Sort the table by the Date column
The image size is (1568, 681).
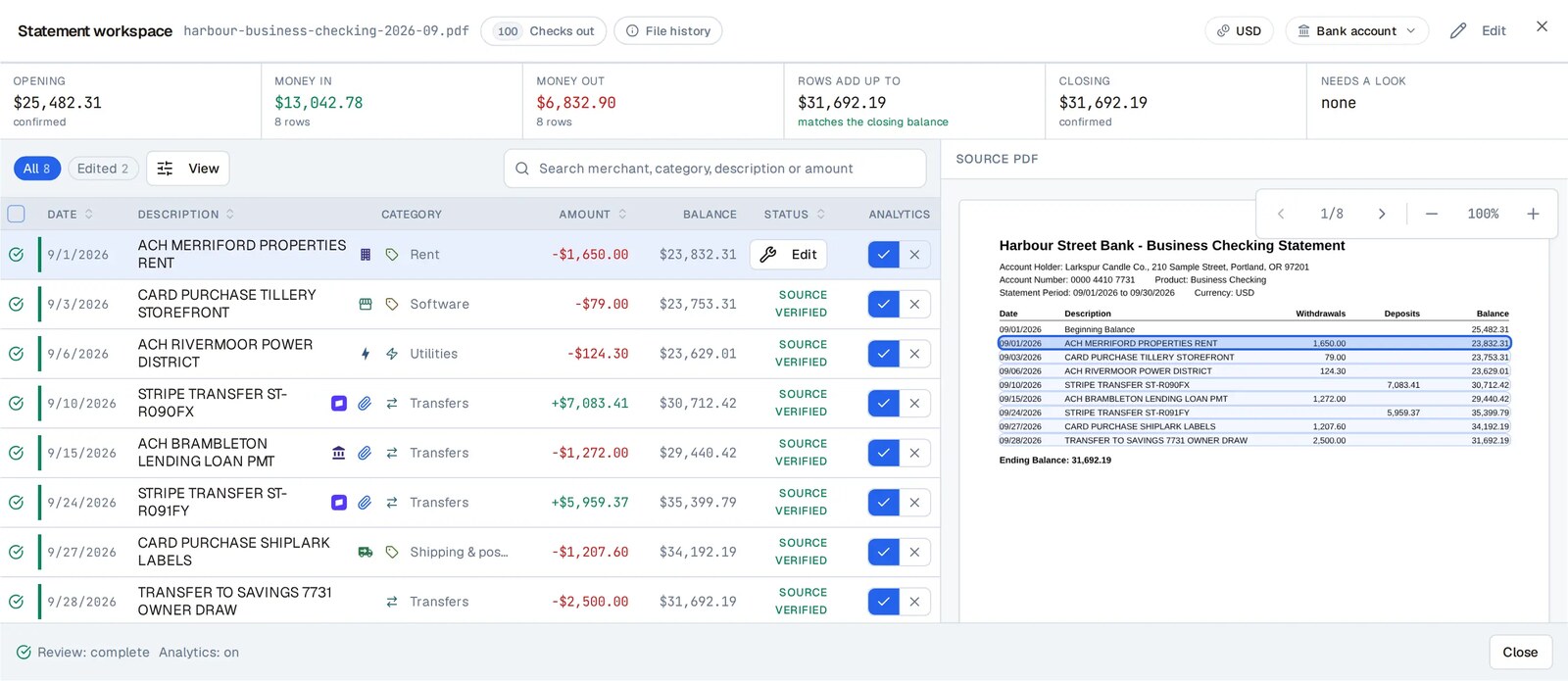[71, 215]
